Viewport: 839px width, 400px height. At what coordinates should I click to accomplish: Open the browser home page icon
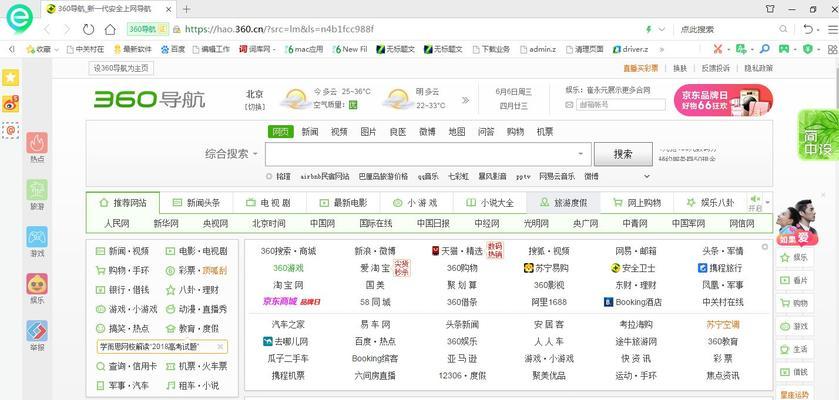click(x=110, y=29)
